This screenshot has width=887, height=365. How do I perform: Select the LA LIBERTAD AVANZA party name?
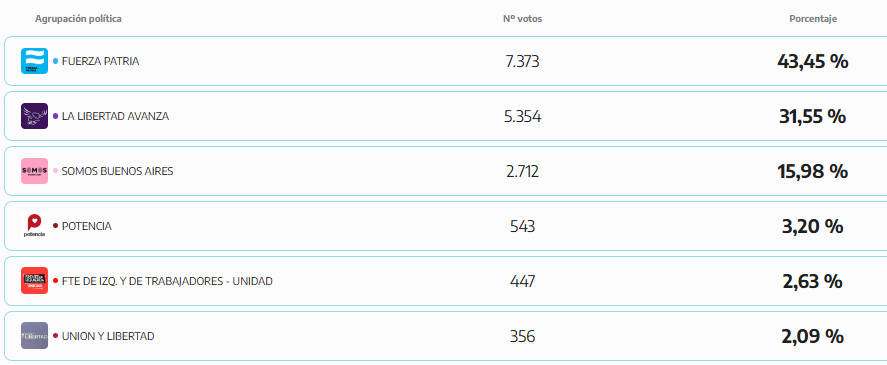point(115,116)
